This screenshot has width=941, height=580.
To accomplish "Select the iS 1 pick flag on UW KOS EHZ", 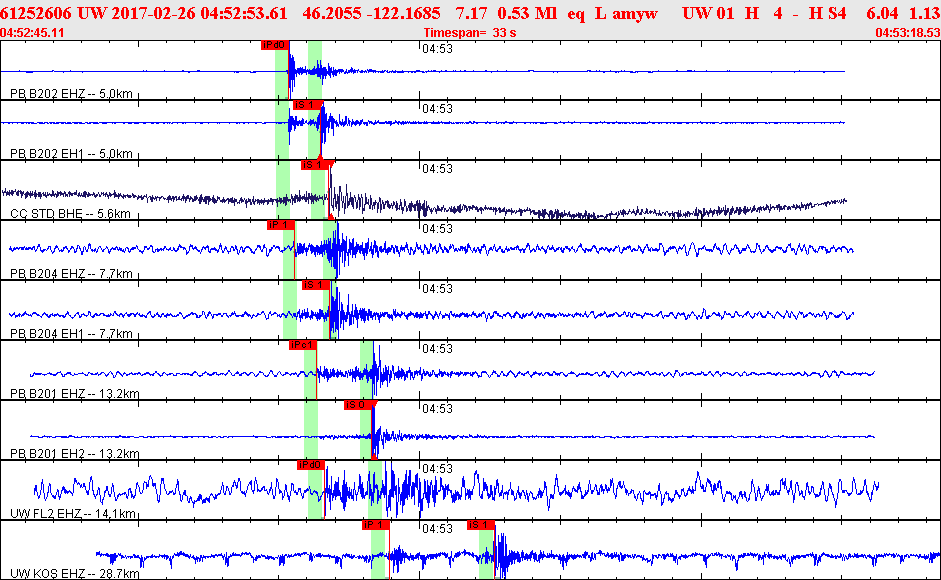I will point(481,525).
